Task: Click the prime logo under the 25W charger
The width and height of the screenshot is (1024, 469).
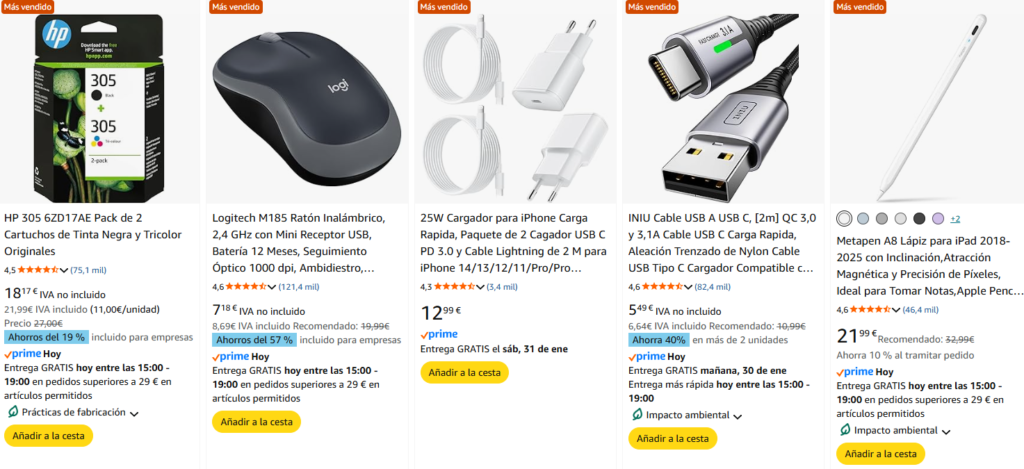Action: pos(439,334)
